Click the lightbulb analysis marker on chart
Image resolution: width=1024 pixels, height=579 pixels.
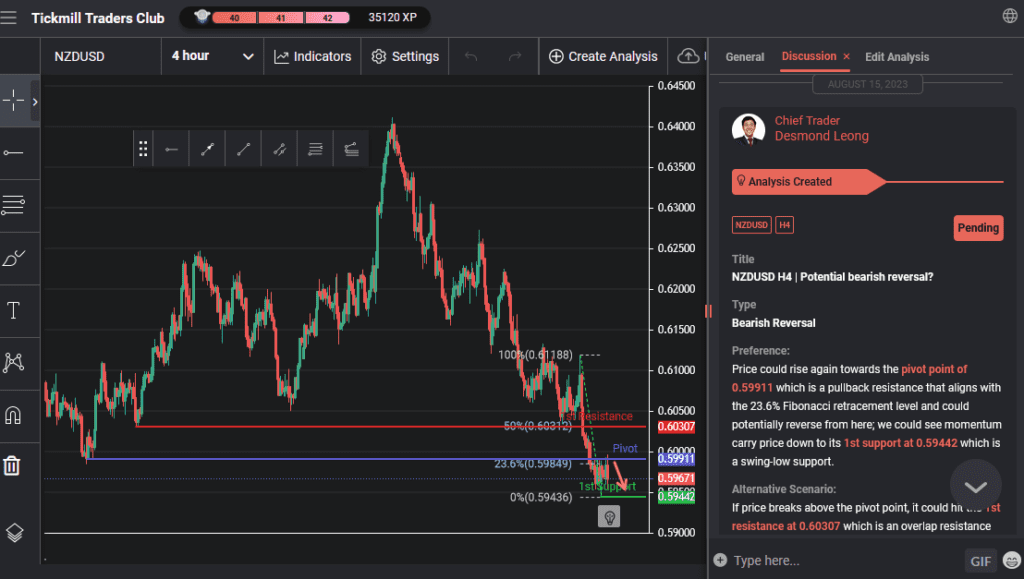point(609,517)
